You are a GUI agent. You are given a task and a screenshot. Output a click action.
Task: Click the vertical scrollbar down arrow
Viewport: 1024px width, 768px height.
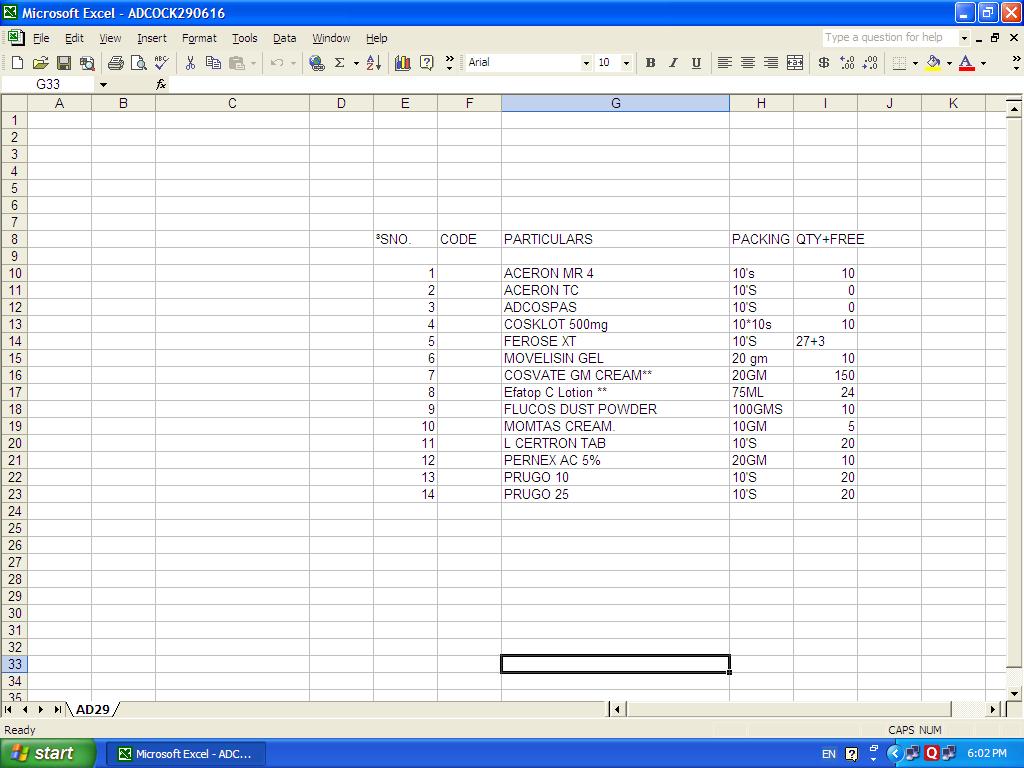[x=1014, y=694]
